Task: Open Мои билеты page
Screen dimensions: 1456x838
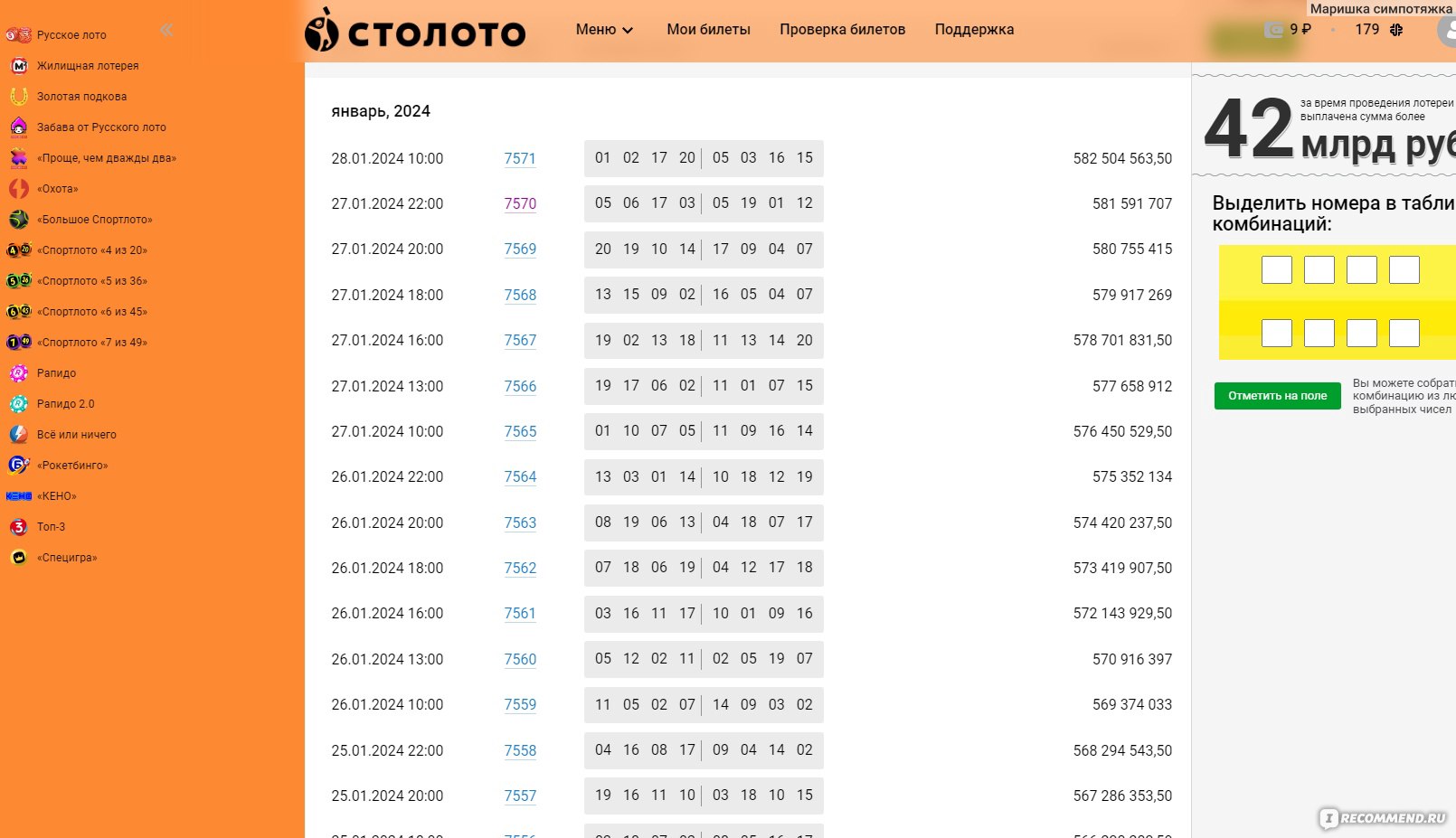Action: click(709, 30)
